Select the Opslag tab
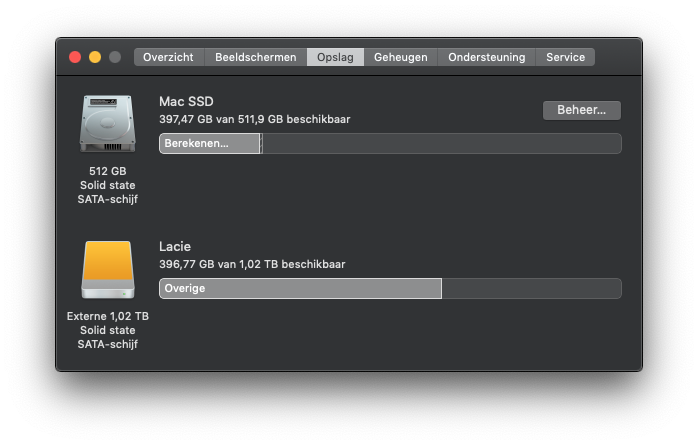The width and height of the screenshot is (698, 445). [x=335, y=57]
